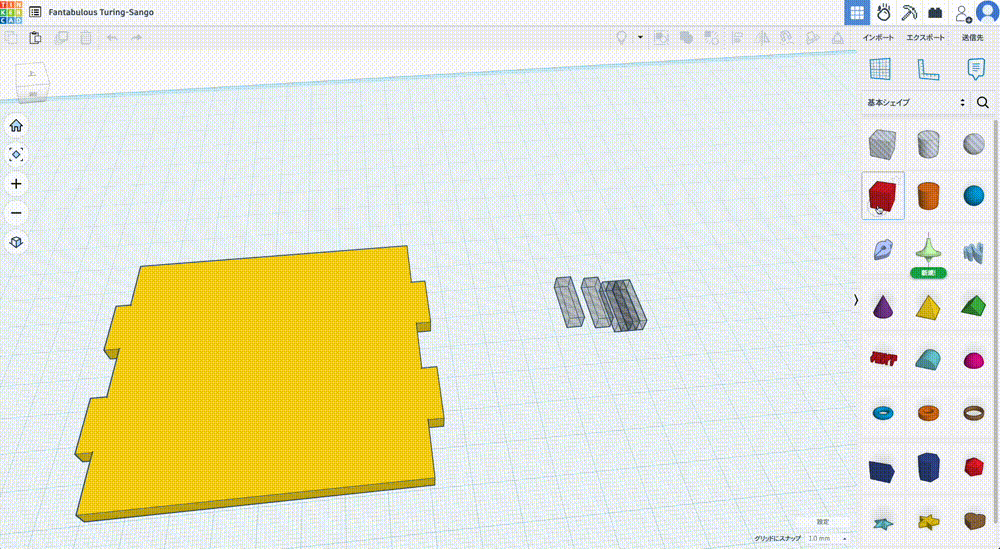
Task: Zoom out with the minus icon
Action: [16, 213]
